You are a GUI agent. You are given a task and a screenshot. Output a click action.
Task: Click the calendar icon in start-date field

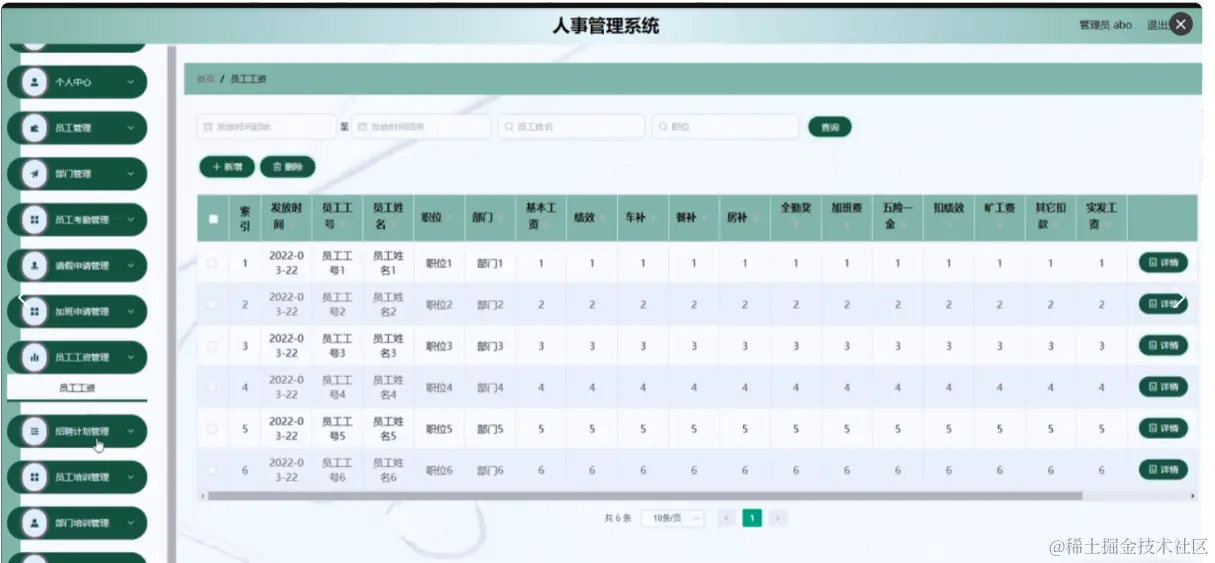[x=208, y=127]
